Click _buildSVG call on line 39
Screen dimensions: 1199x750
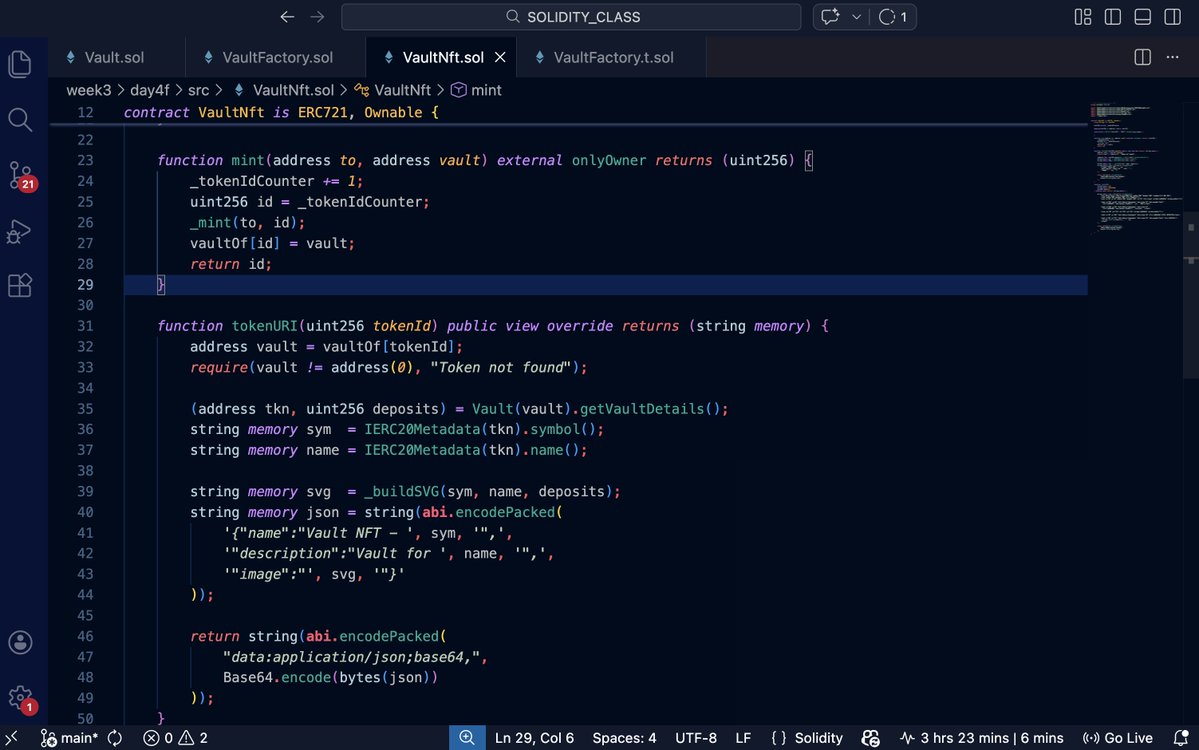(x=401, y=492)
